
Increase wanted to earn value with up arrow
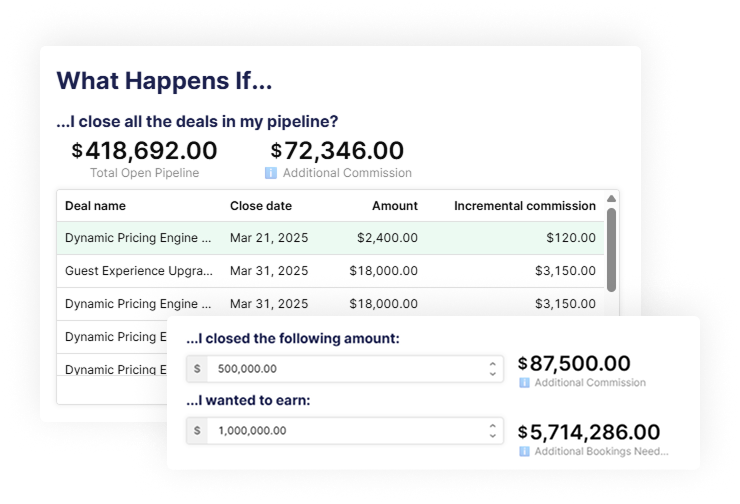(493, 426)
